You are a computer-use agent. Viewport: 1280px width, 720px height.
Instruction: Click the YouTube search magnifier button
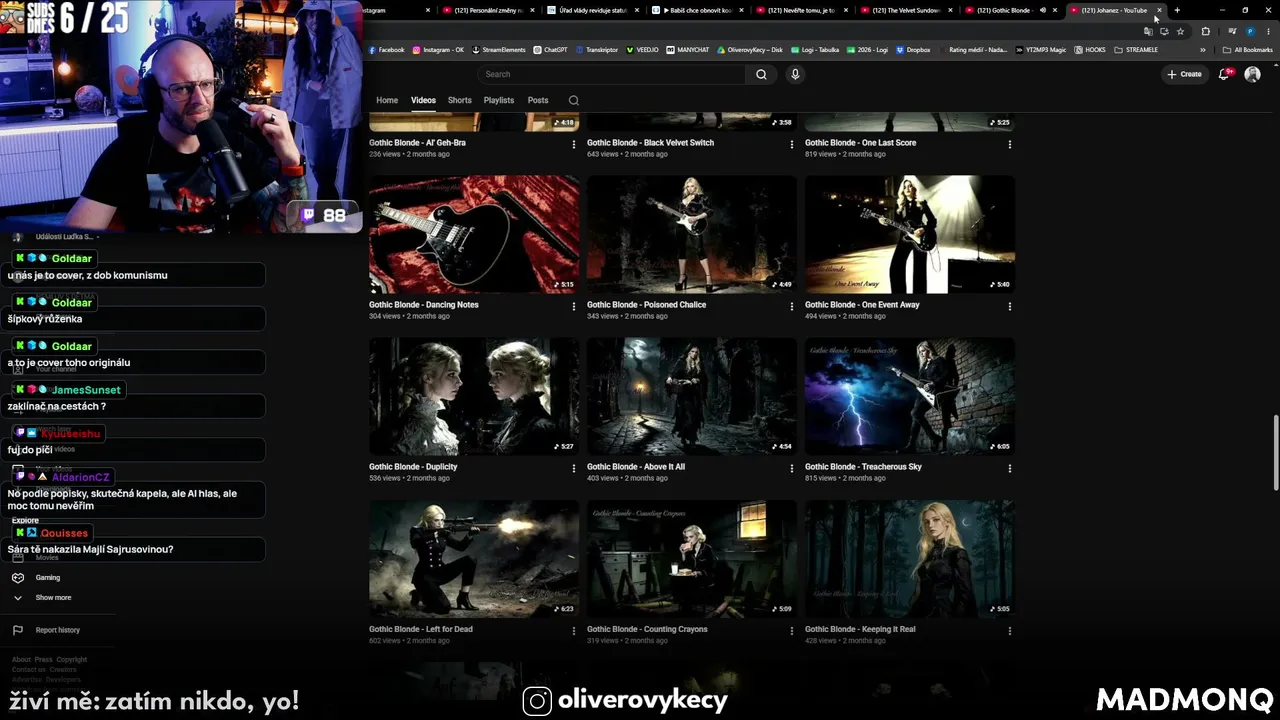click(761, 74)
